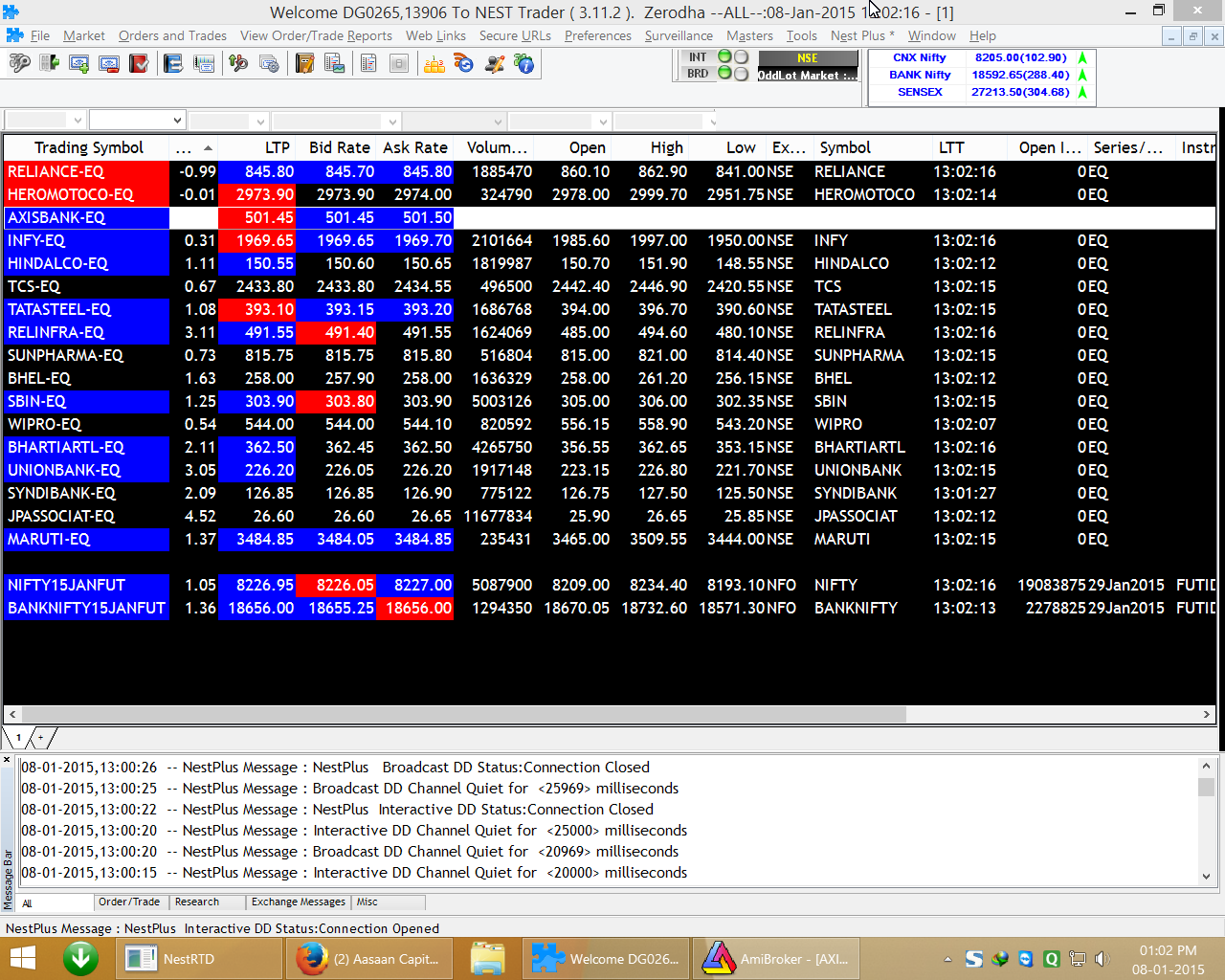Screen dimensions: 1225x980
Task: Open the File menu
Action: pyautogui.click(x=39, y=35)
